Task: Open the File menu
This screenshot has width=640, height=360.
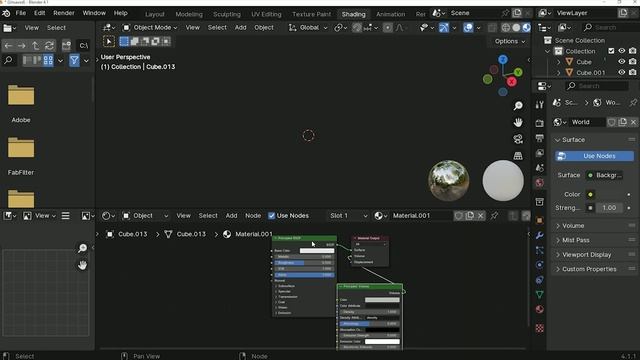Action: click(20, 13)
